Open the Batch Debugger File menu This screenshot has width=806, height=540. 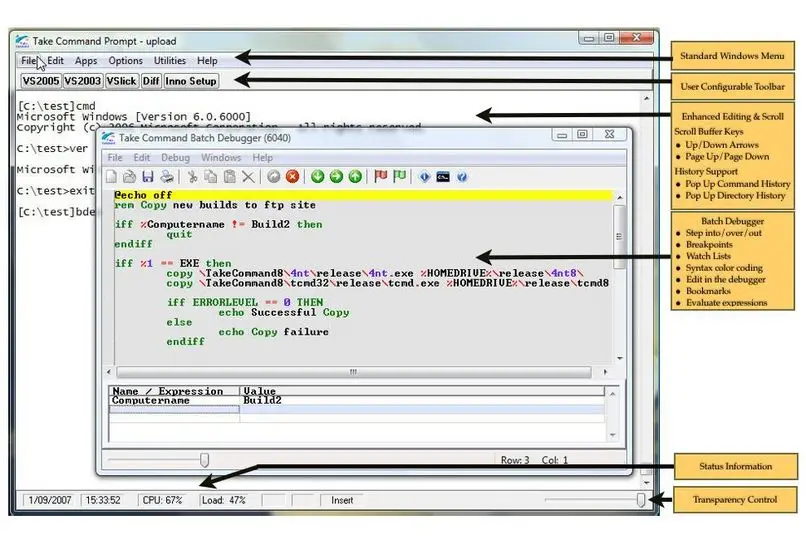pos(115,158)
